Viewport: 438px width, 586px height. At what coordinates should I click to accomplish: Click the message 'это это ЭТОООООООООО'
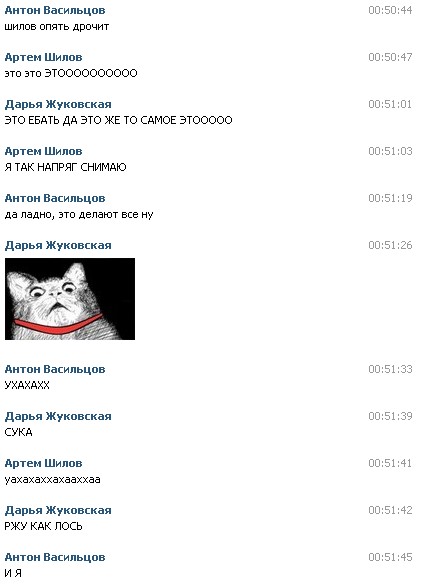[x=71, y=73]
